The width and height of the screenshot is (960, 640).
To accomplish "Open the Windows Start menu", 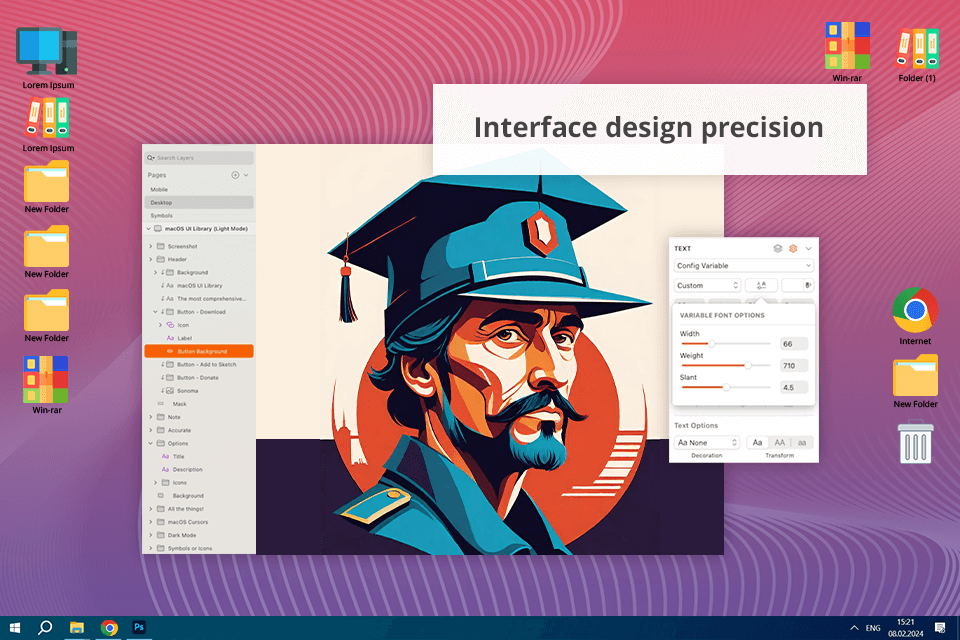I will coord(15,628).
